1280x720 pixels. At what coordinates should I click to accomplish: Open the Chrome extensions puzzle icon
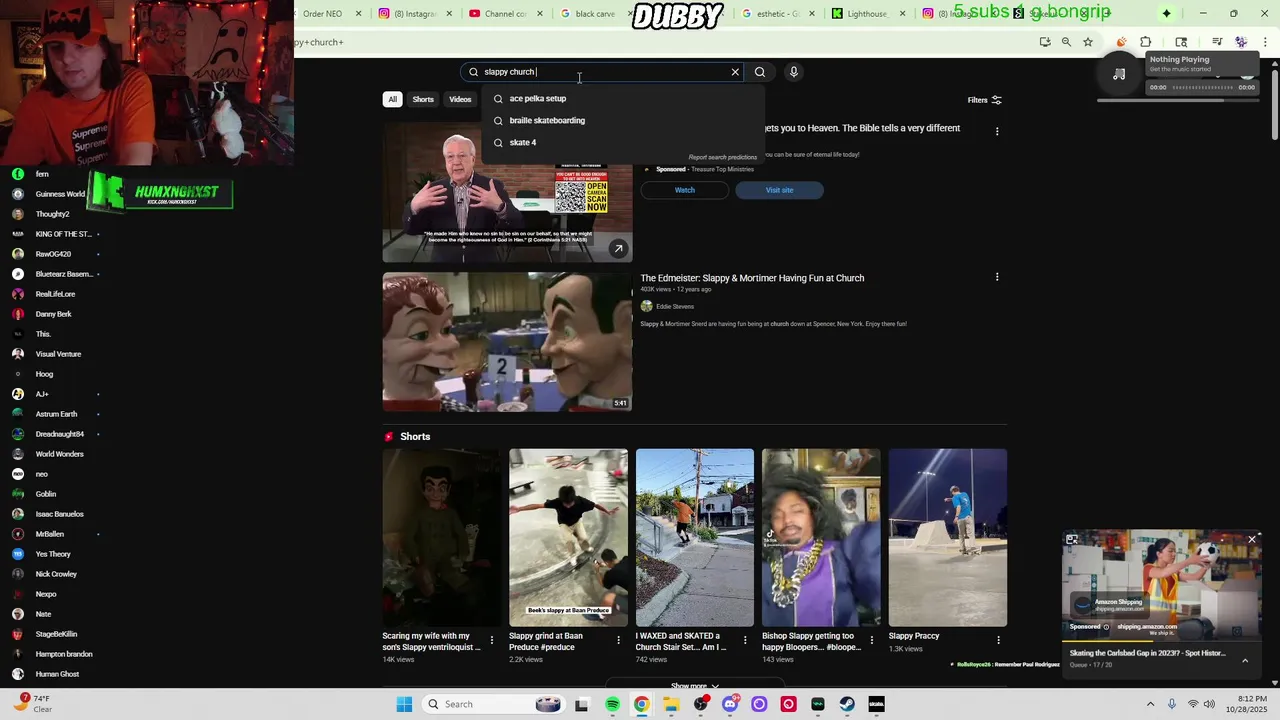[x=1146, y=42]
